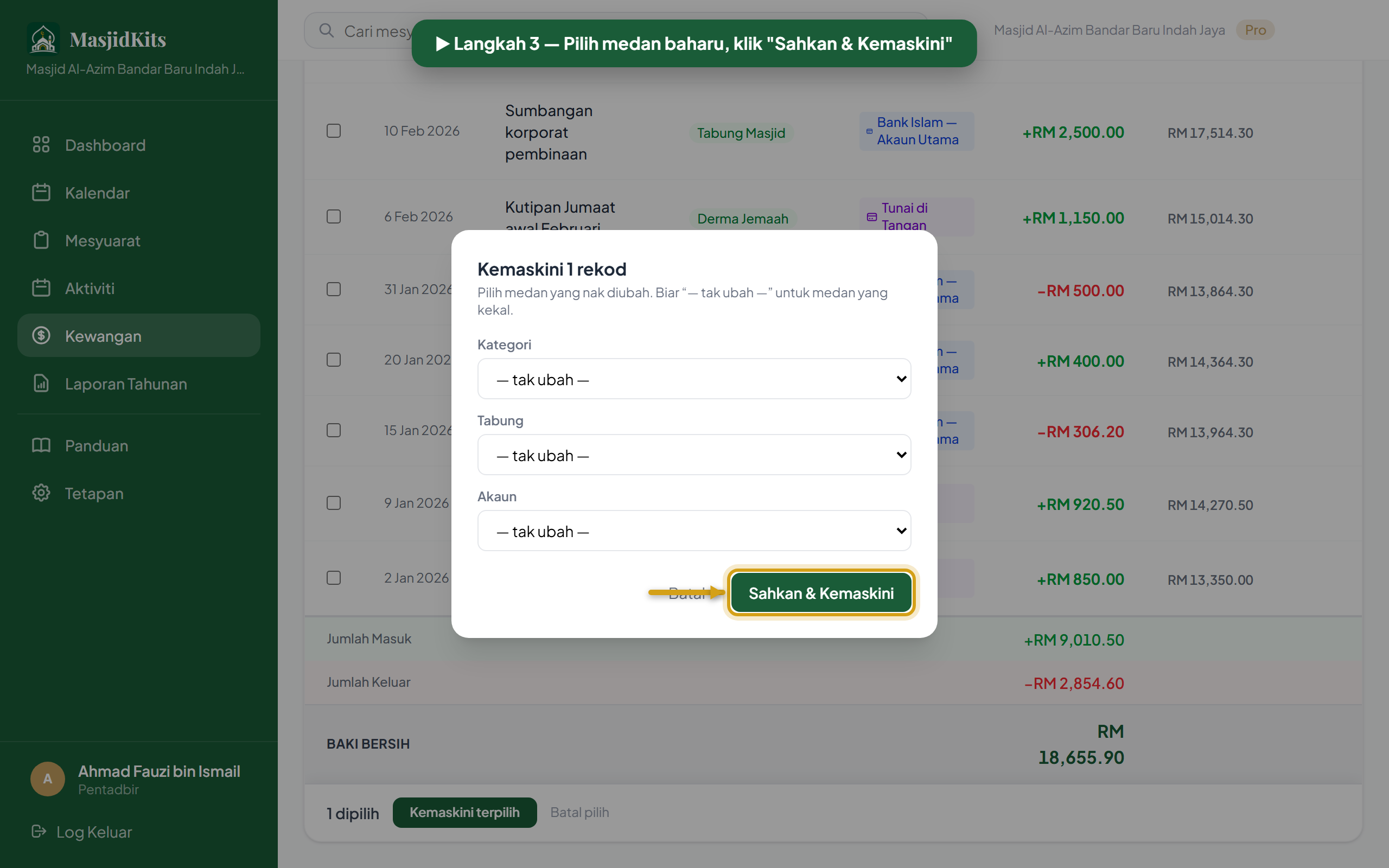This screenshot has width=1389, height=868.
Task: Click the Mesyuarat clipboard icon
Action: click(x=41, y=240)
